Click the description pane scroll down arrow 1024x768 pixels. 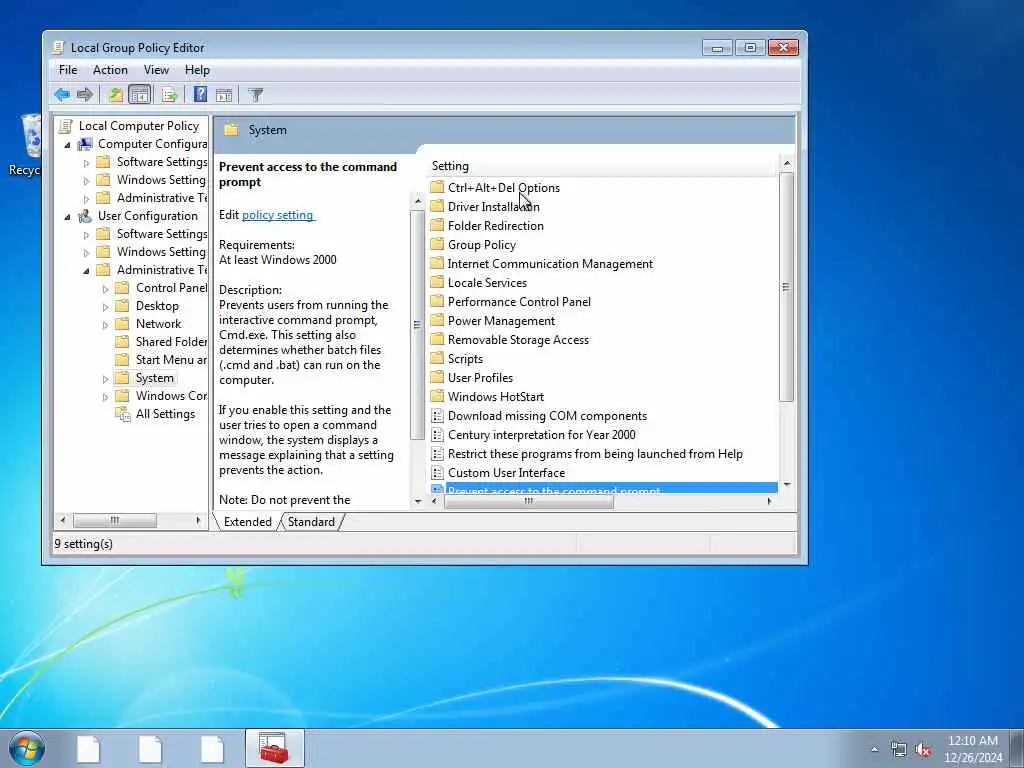point(418,502)
